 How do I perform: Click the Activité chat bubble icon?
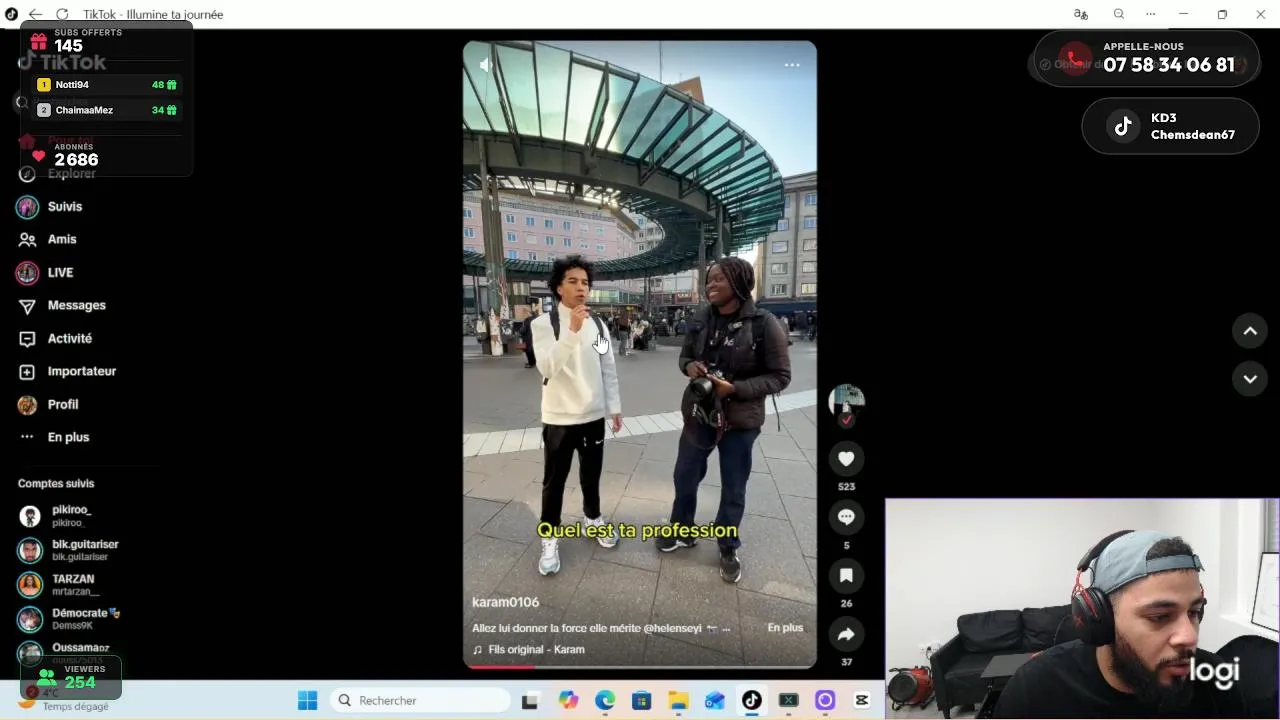click(x=27, y=339)
